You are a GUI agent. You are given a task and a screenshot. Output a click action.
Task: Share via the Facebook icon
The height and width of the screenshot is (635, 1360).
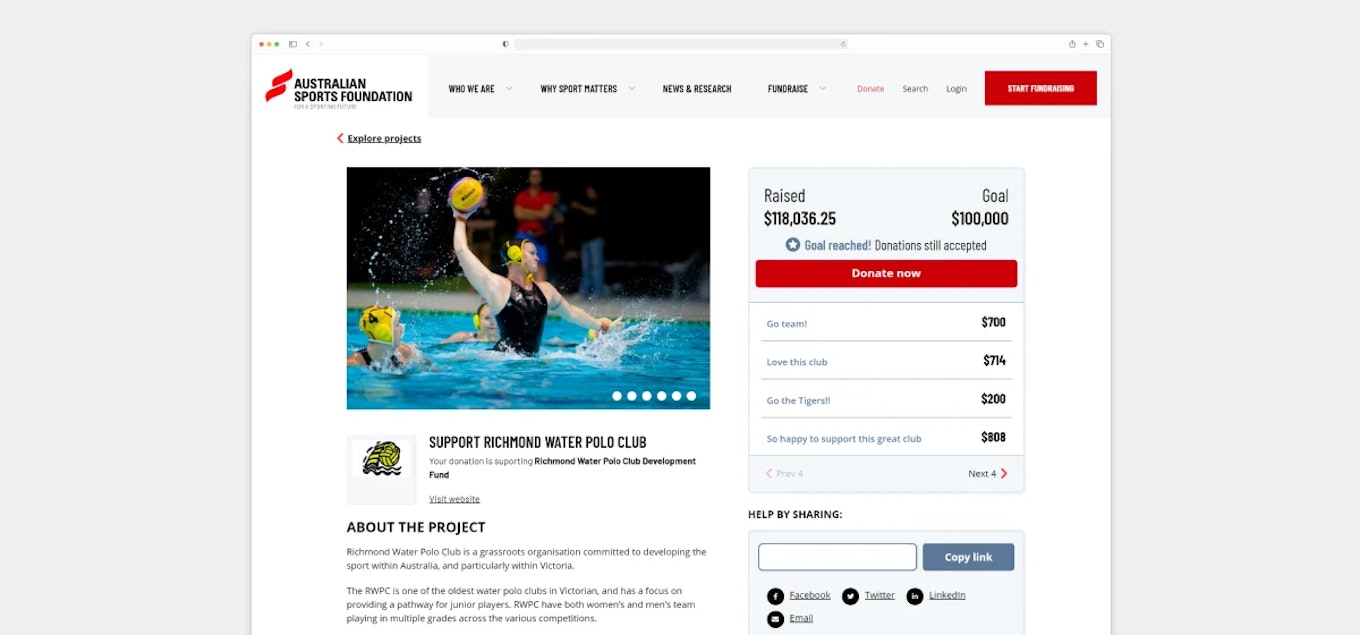[x=775, y=596]
